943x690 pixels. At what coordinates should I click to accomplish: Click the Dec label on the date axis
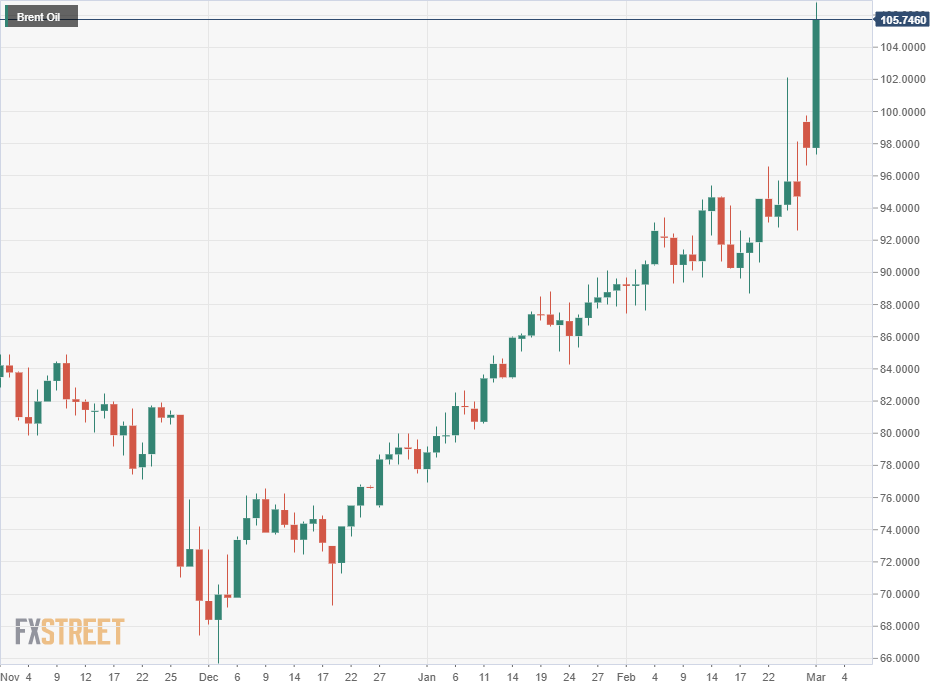point(208,676)
